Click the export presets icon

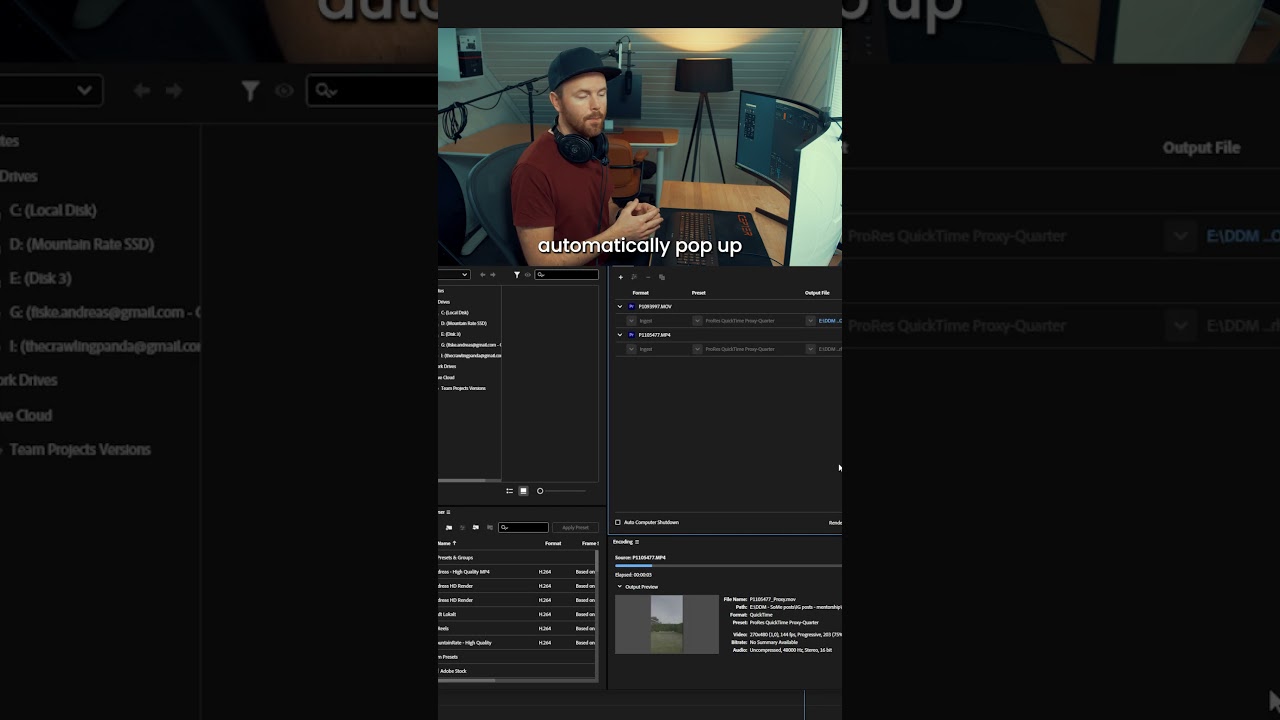(489, 527)
